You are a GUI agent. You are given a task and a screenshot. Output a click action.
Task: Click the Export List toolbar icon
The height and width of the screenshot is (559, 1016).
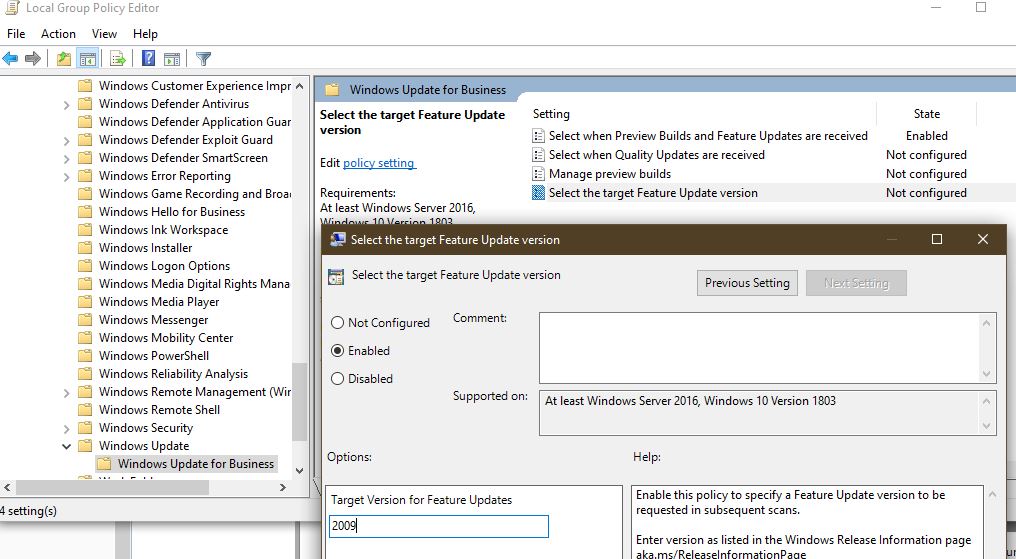[118, 59]
